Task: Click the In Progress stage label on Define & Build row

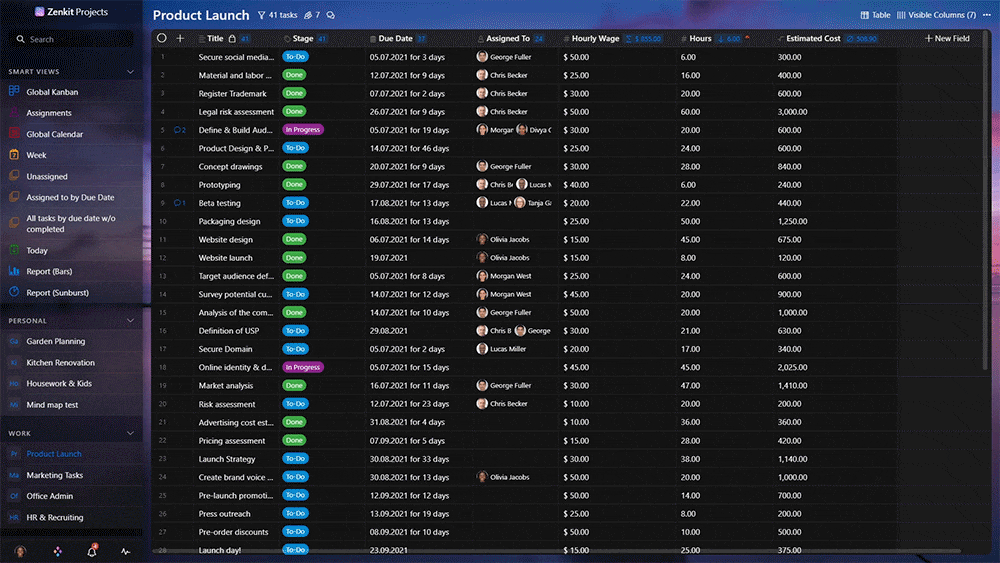Action: [x=303, y=130]
